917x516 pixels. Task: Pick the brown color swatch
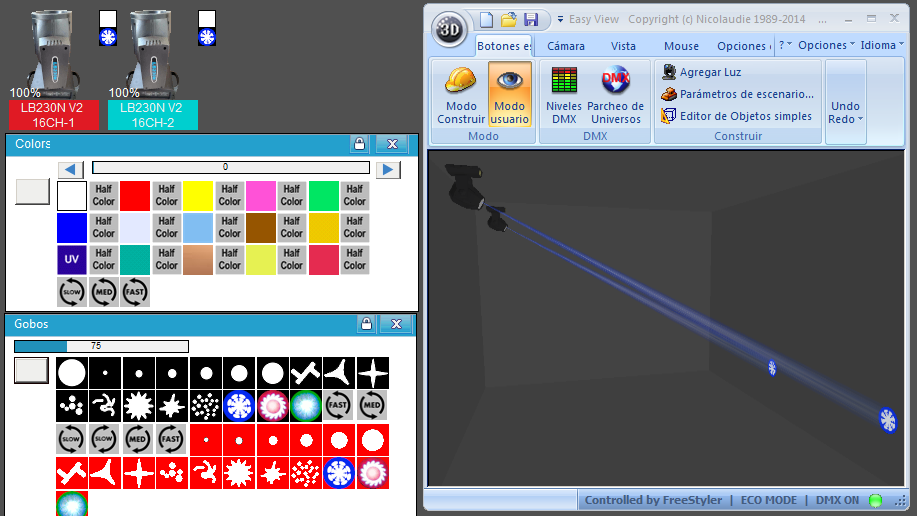261,228
